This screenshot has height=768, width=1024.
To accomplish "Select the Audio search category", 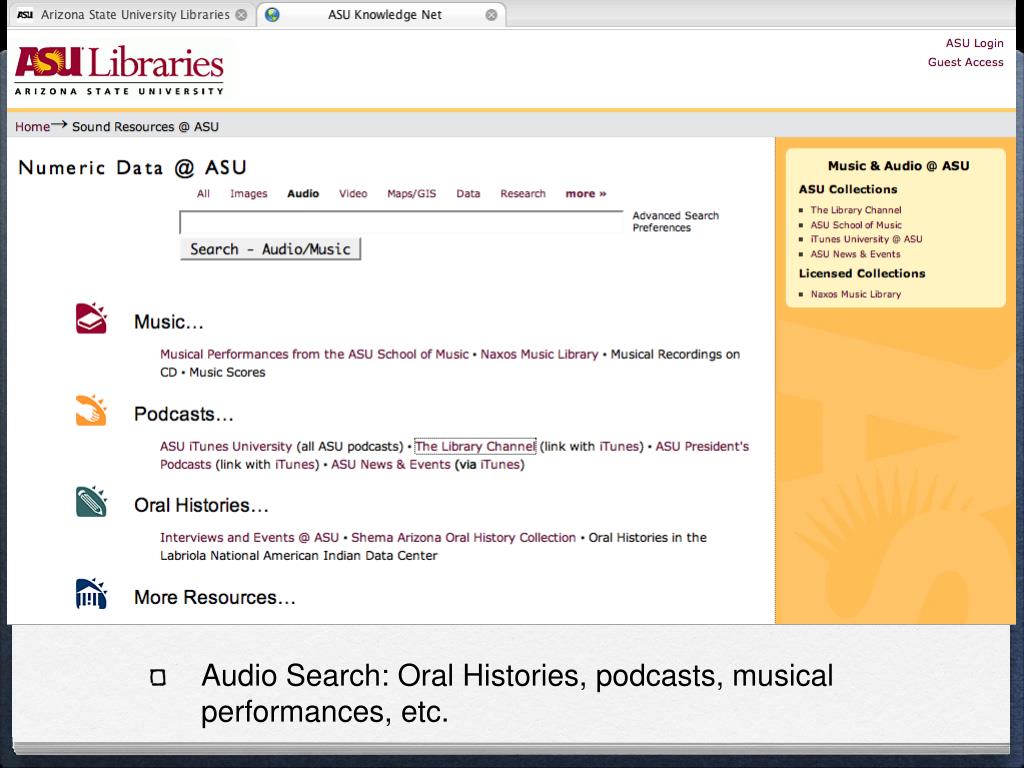I will coord(303,193).
